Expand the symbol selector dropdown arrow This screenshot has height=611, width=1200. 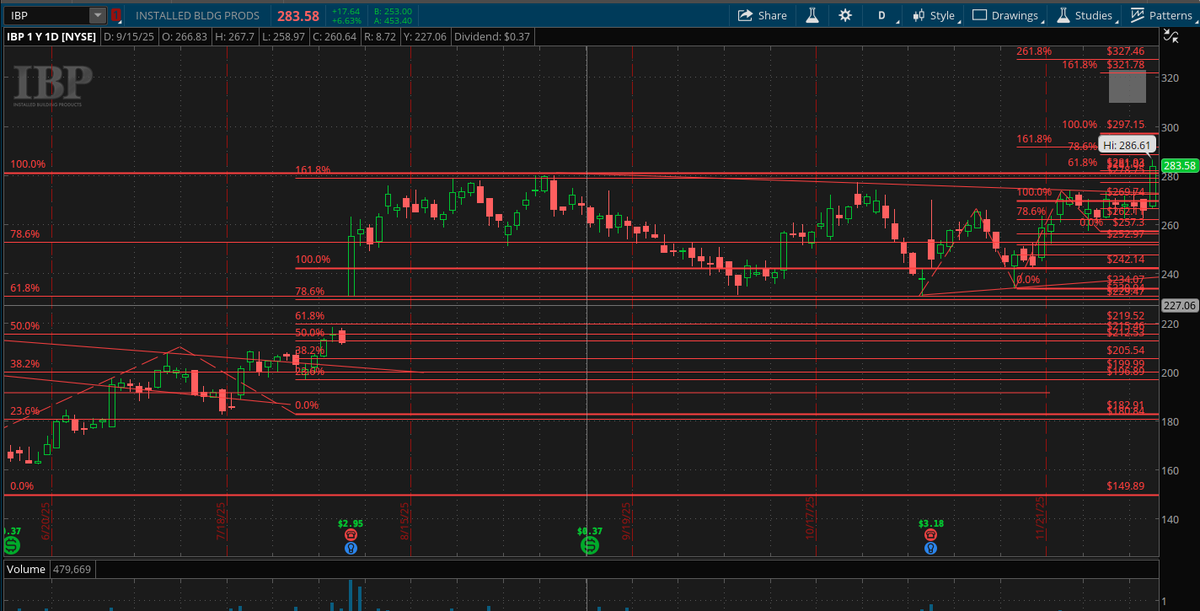(97, 15)
